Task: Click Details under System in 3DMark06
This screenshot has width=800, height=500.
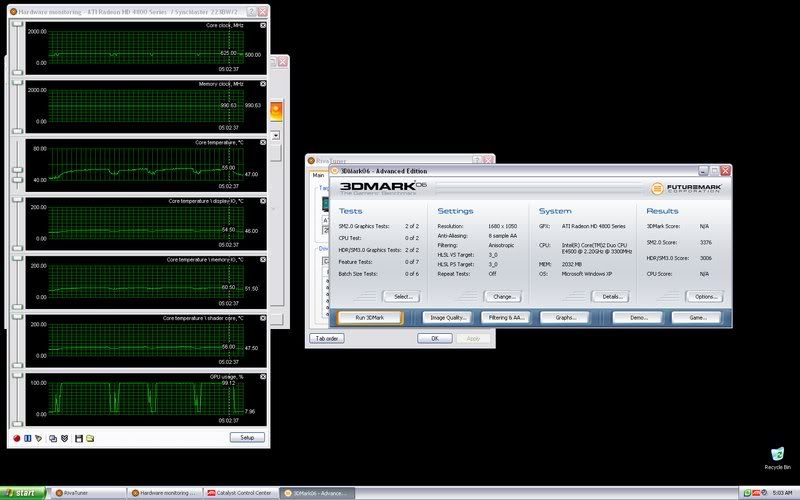Action: point(610,296)
